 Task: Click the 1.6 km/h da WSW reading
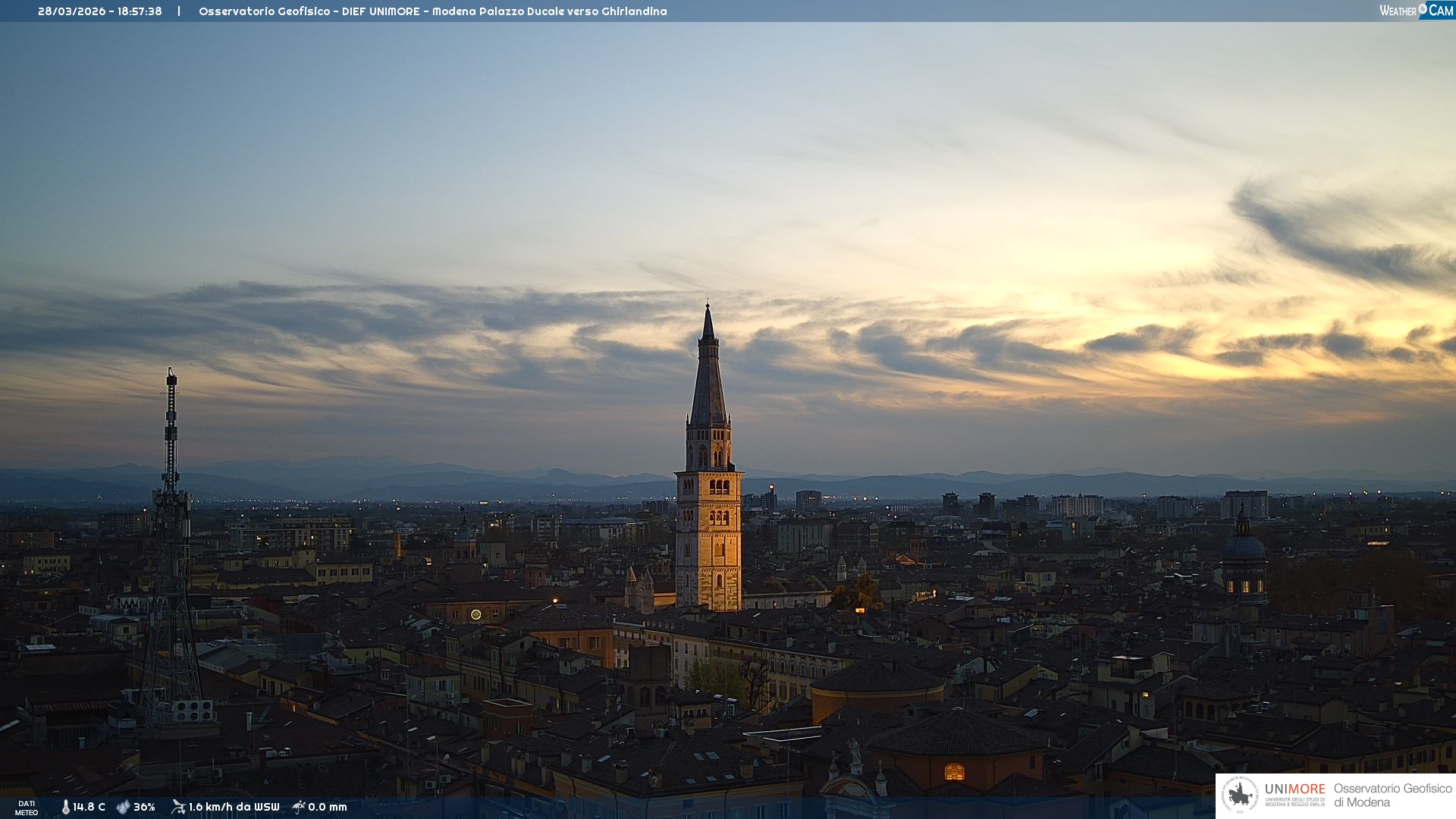(234, 807)
